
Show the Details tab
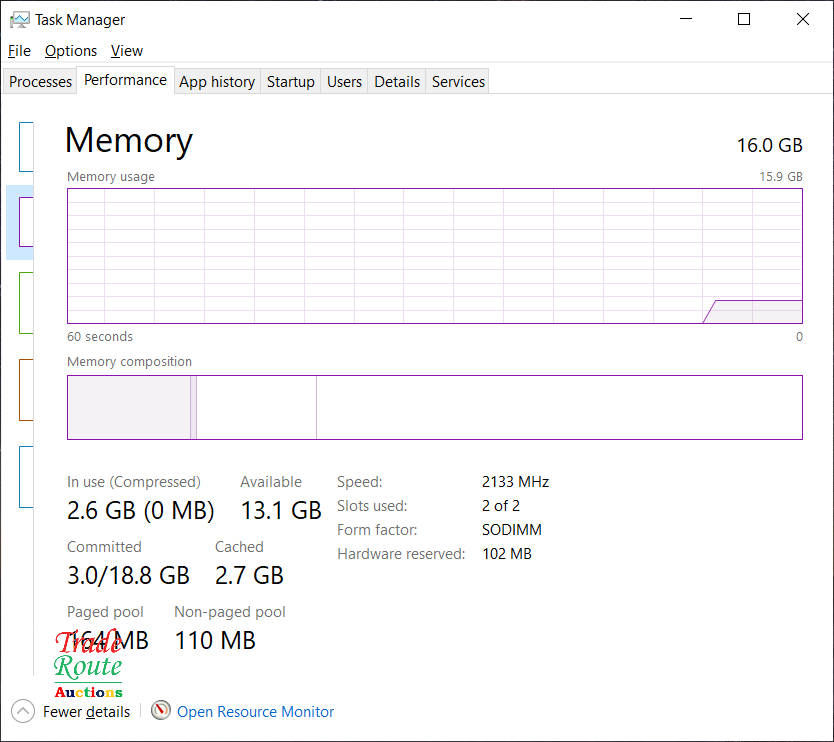coord(397,82)
